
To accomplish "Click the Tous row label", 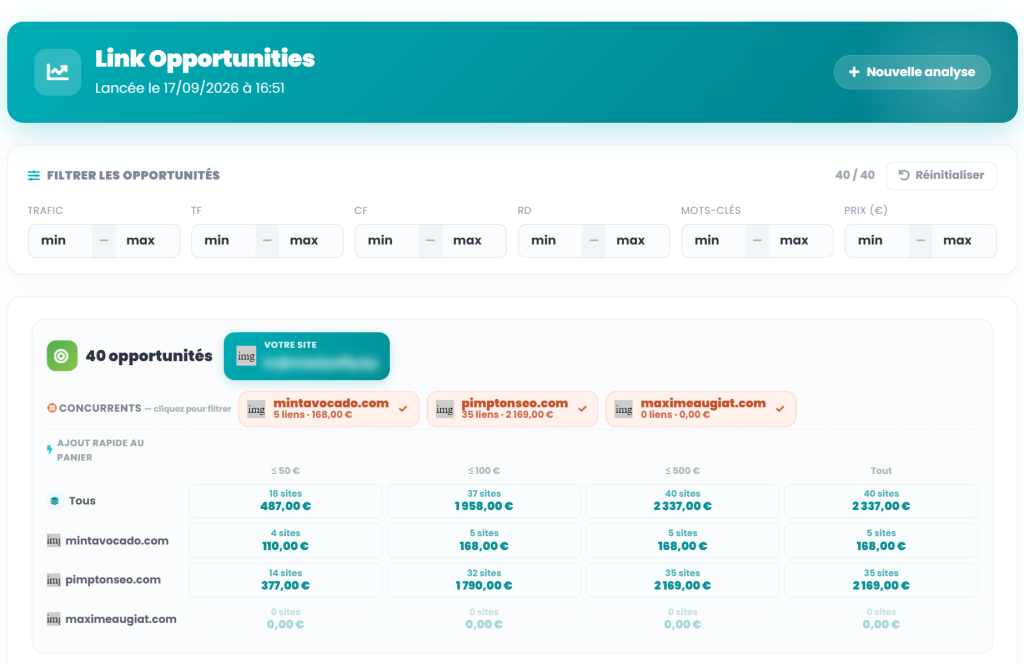I will 82,501.
